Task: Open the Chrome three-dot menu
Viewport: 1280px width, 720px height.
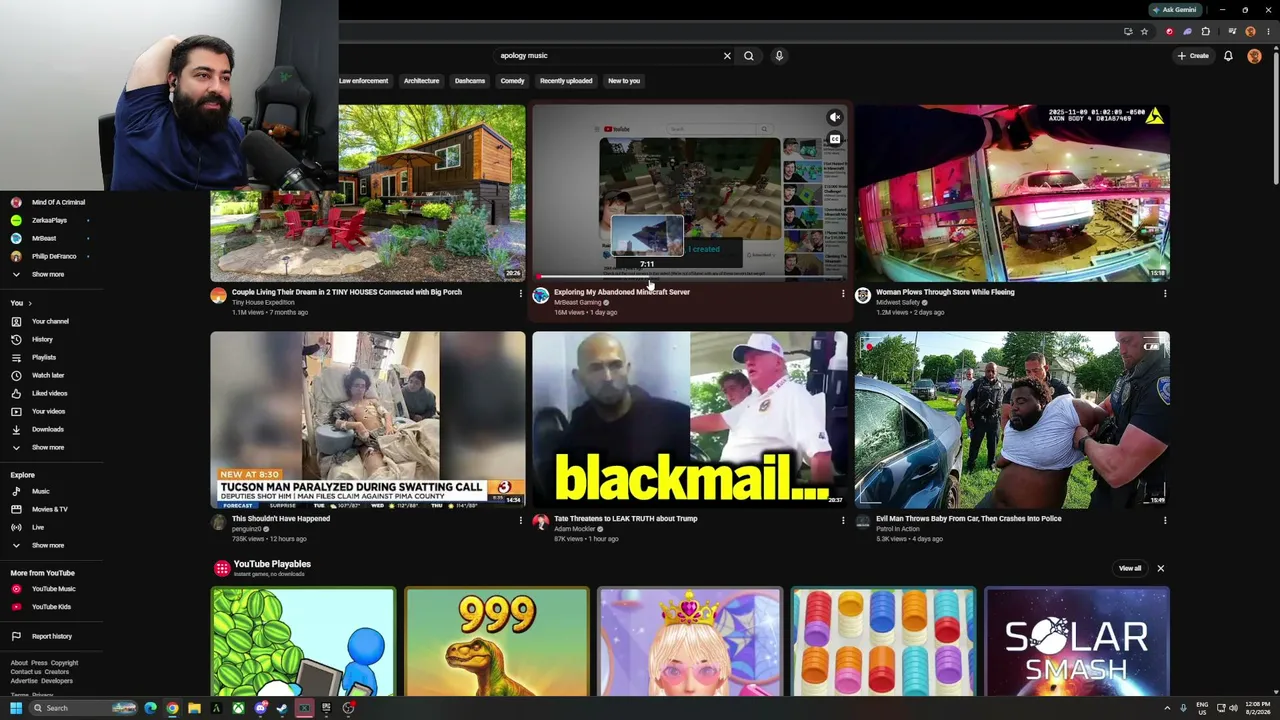Action: [x=1268, y=31]
